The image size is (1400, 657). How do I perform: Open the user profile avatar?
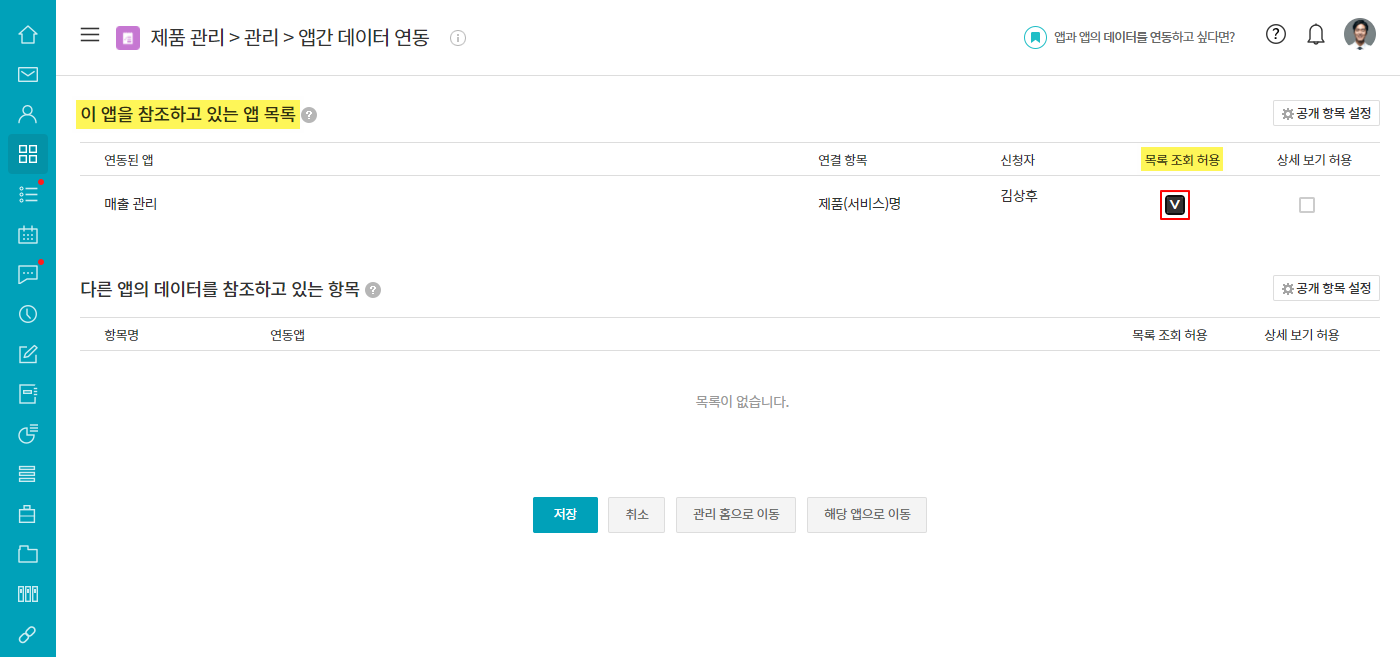coord(1359,35)
